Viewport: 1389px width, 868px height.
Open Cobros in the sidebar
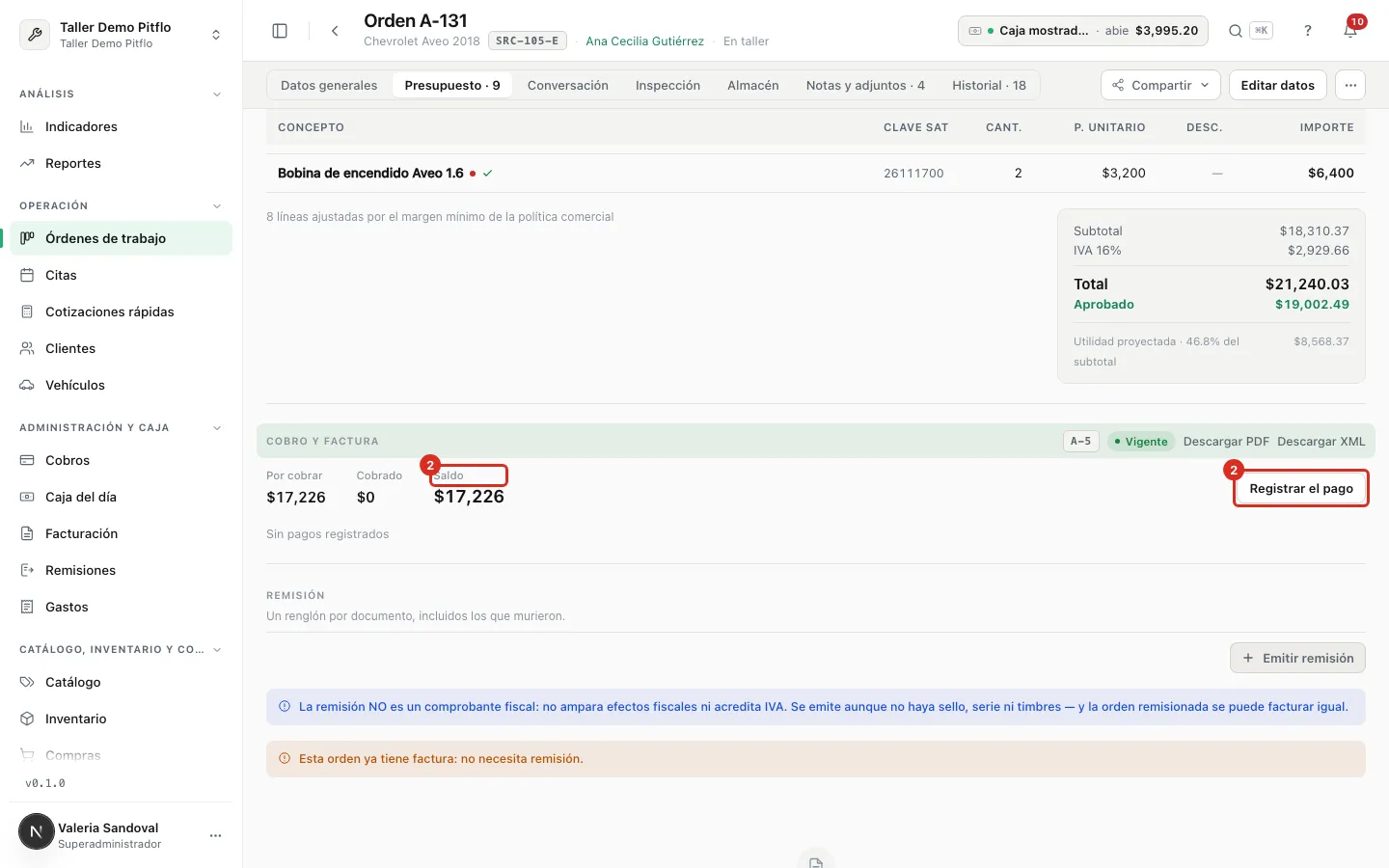[x=121, y=460]
